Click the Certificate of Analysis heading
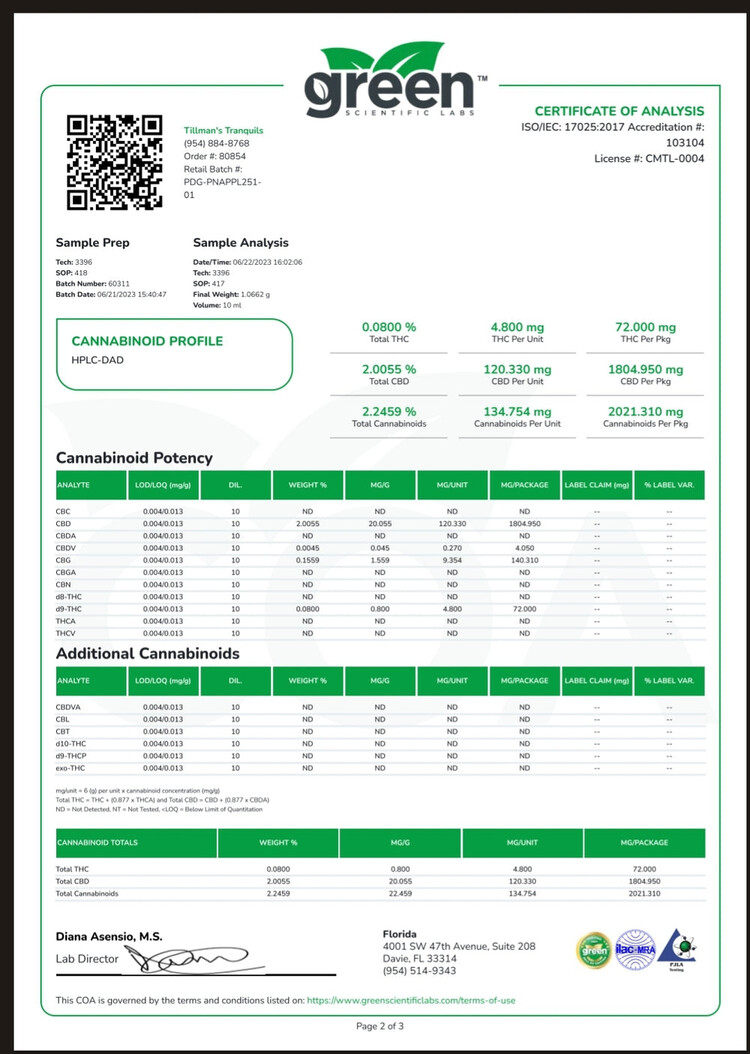The image size is (750, 1054). (605, 111)
